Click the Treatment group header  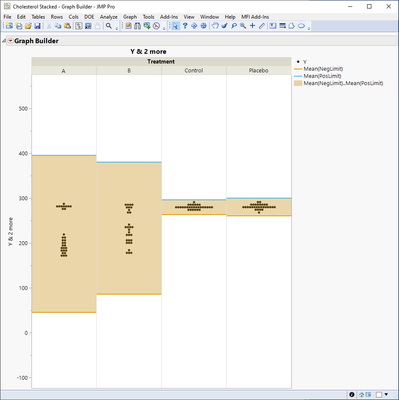tap(161, 61)
